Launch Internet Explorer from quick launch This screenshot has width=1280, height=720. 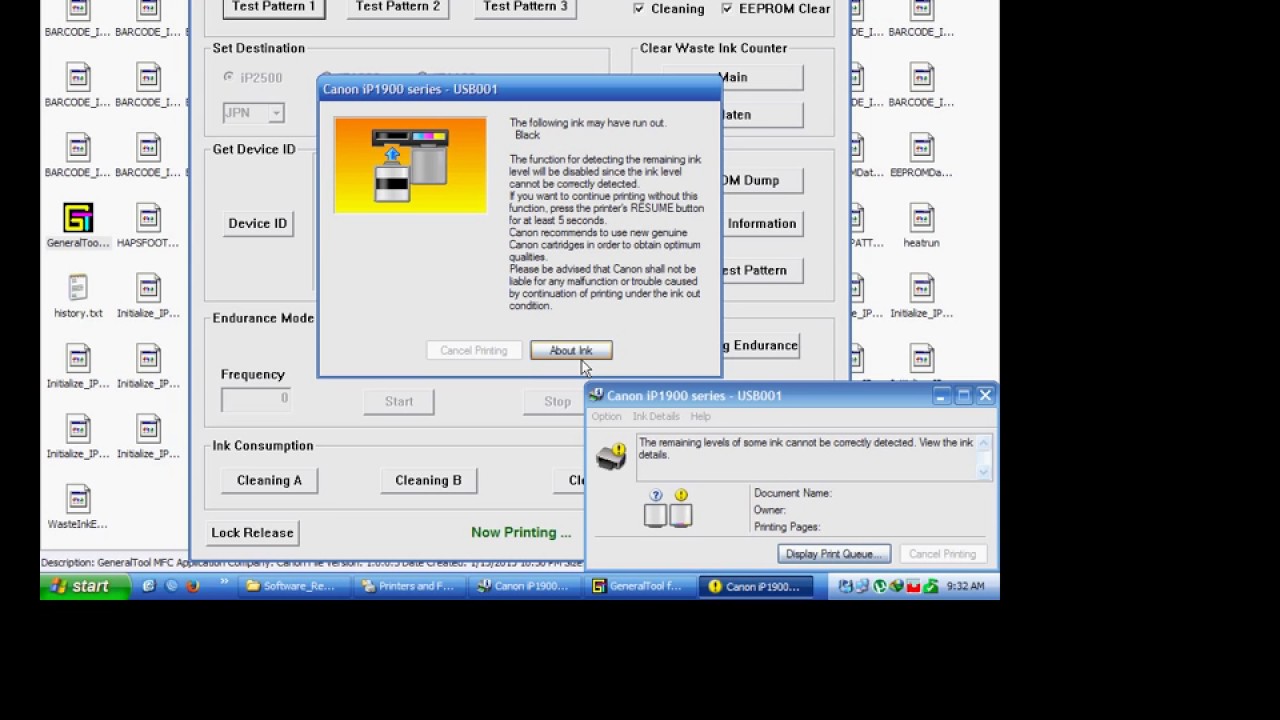point(149,586)
